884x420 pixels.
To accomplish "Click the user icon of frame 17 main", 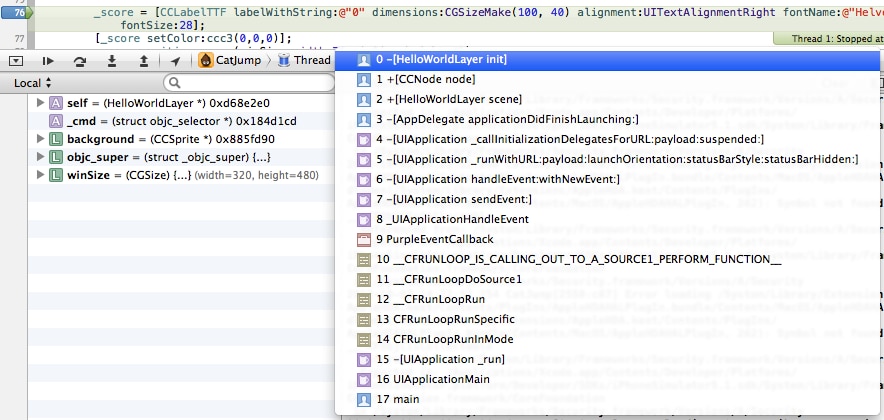I will pos(364,399).
